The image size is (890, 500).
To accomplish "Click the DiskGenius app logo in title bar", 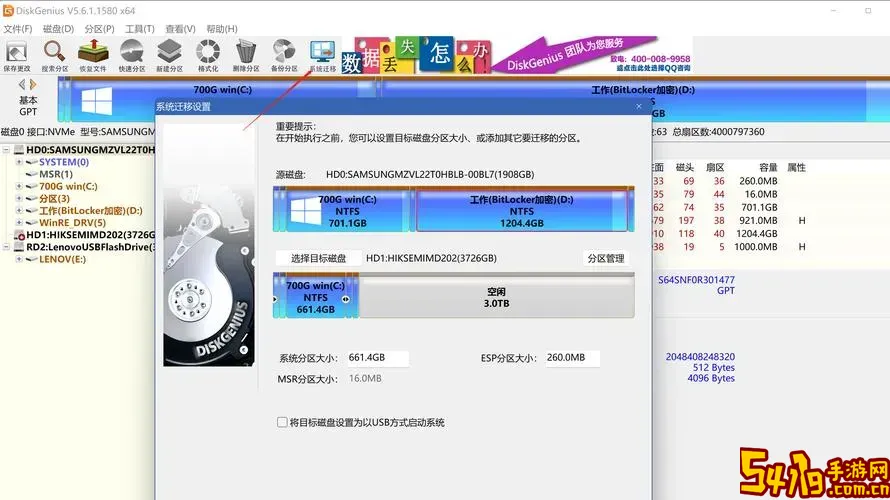I will coord(8,11).
